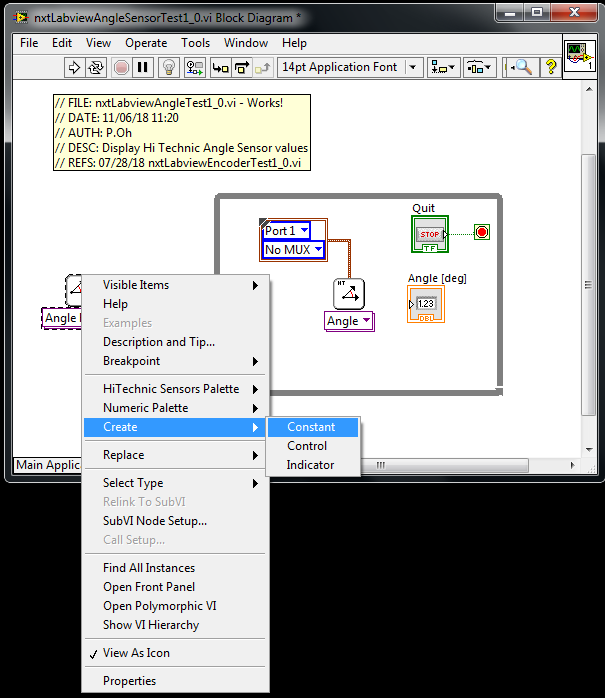Select Open Front Panel
Viewport: 605px width, 698px height.
pyautogui.click(x=176, y=587)
